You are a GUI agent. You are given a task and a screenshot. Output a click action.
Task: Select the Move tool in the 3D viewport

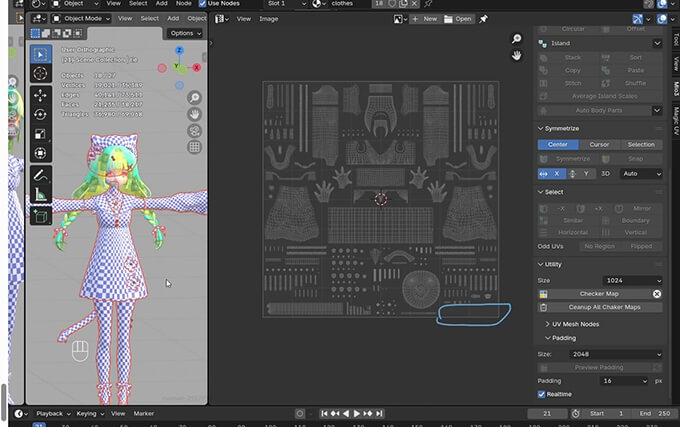(x=40, y=95)
